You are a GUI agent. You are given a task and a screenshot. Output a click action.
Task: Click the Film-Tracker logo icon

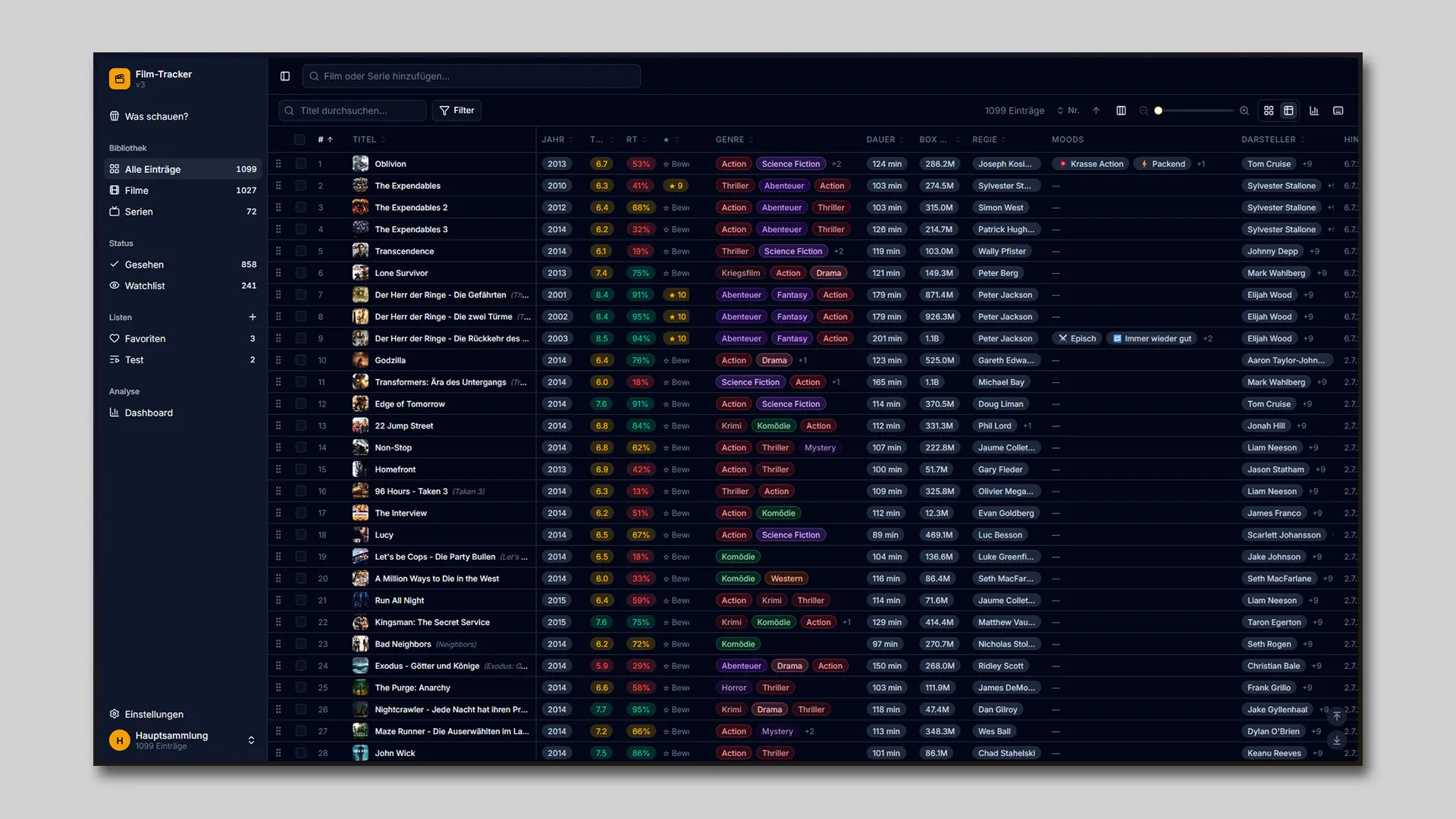click(119, 78)
